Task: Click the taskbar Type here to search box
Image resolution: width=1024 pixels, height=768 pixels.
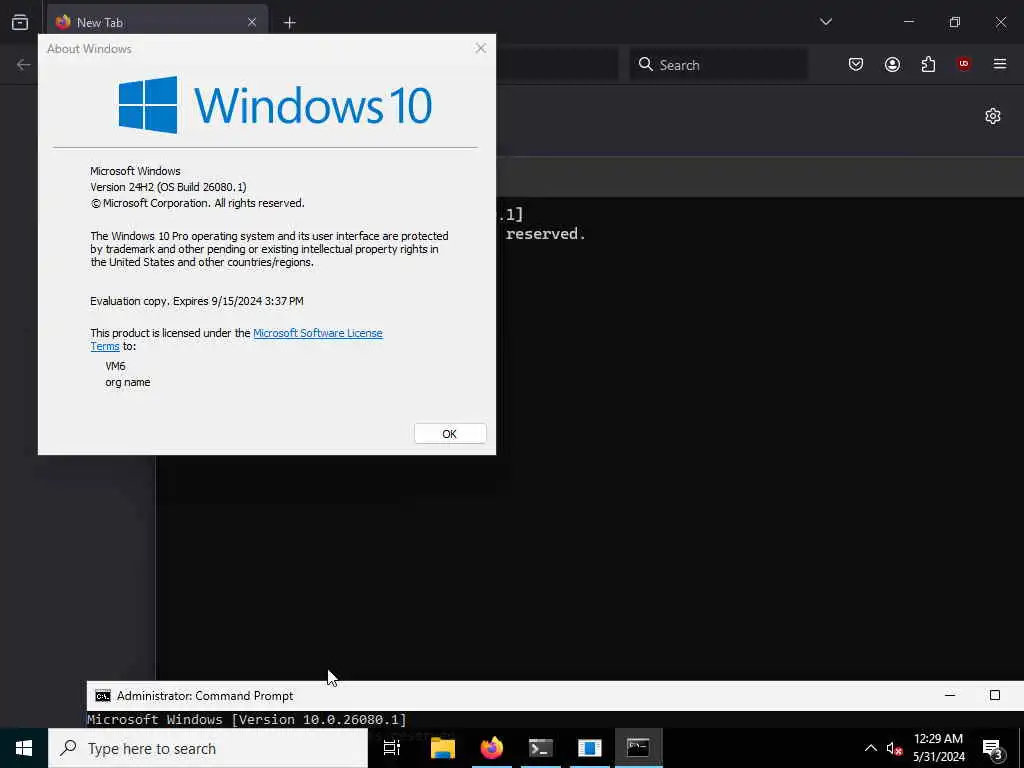Action: [208, 748]
